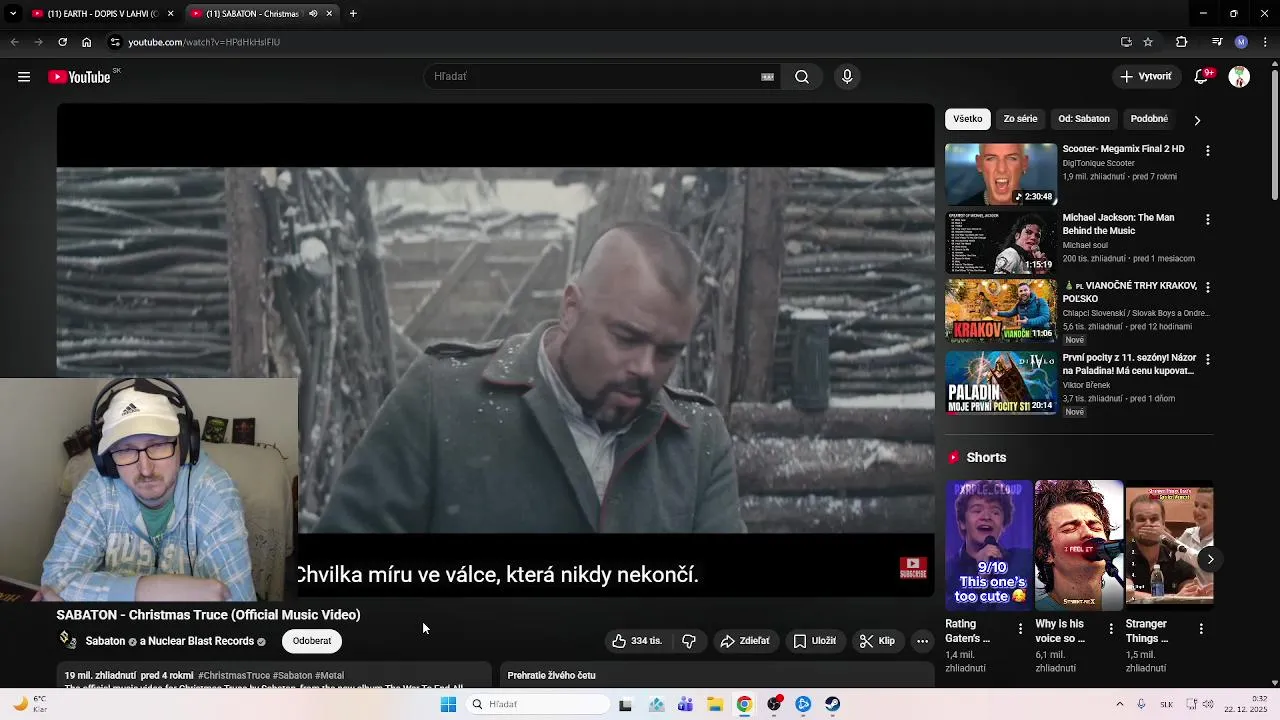
Task: Click the Zdieľať share button
Action: pyautogui.click(x=745, y=641)
